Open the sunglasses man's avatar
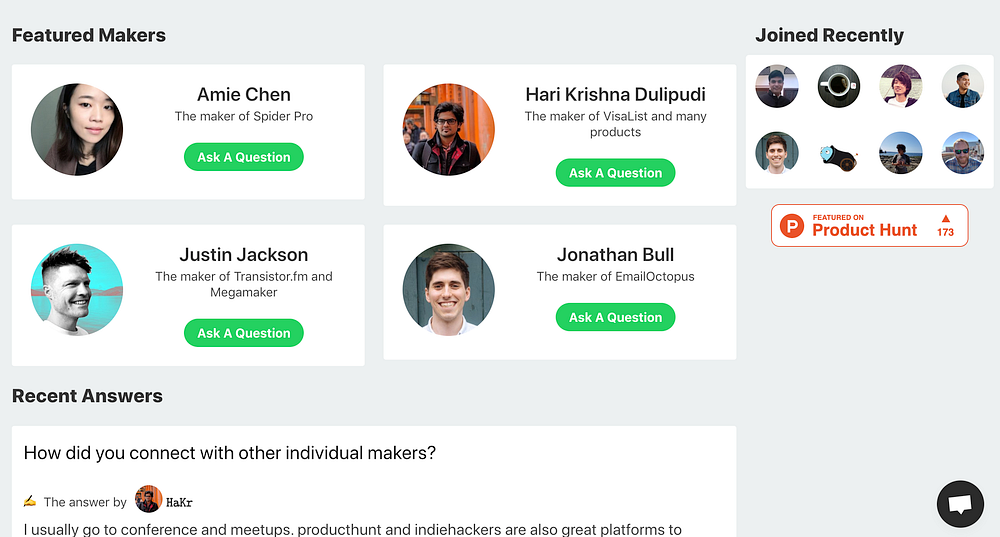Image resolution: width=1000 pixels, height=537 pixels. tap(962, 153)
